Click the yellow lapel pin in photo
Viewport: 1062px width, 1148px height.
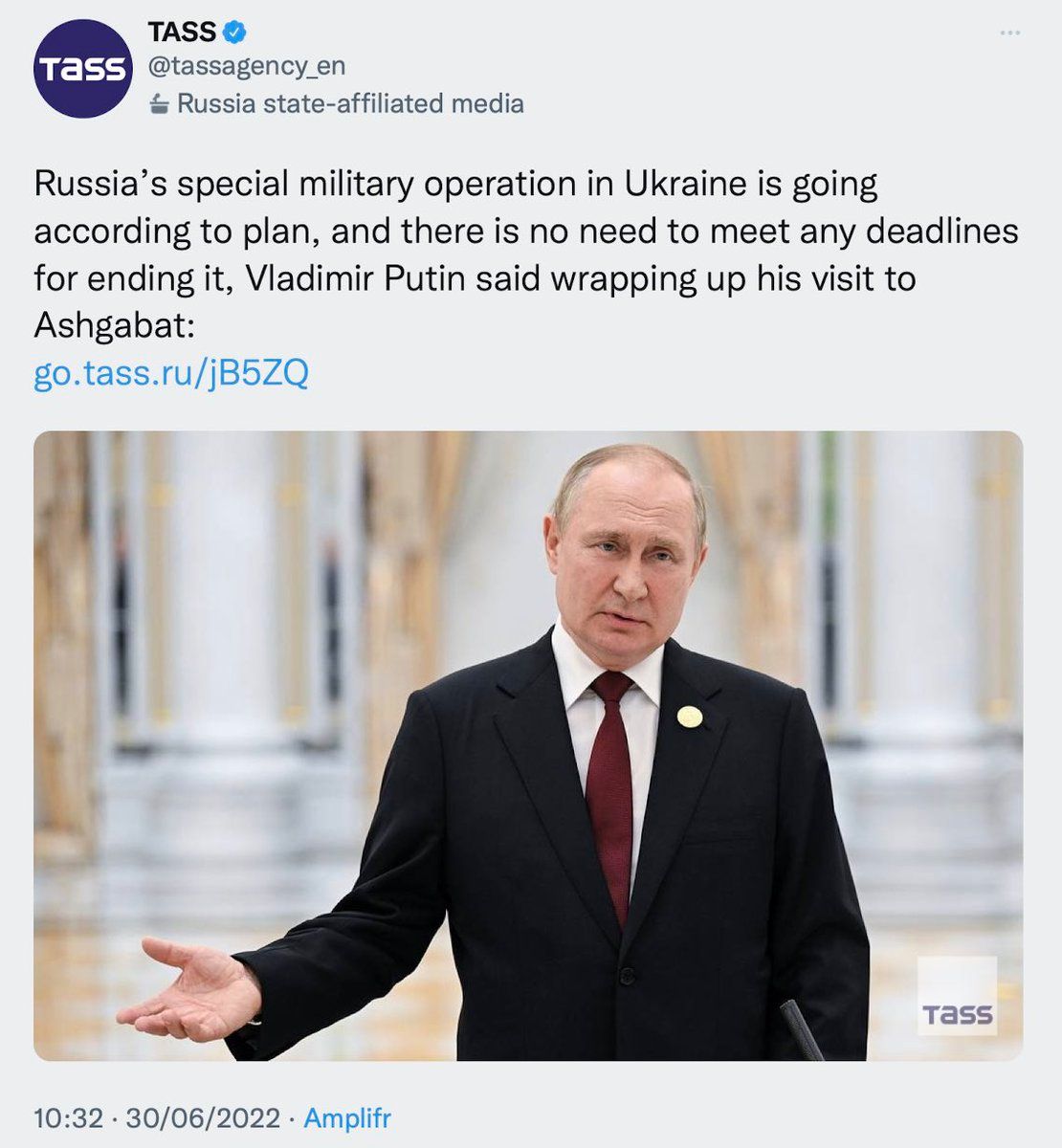(690, 717)
